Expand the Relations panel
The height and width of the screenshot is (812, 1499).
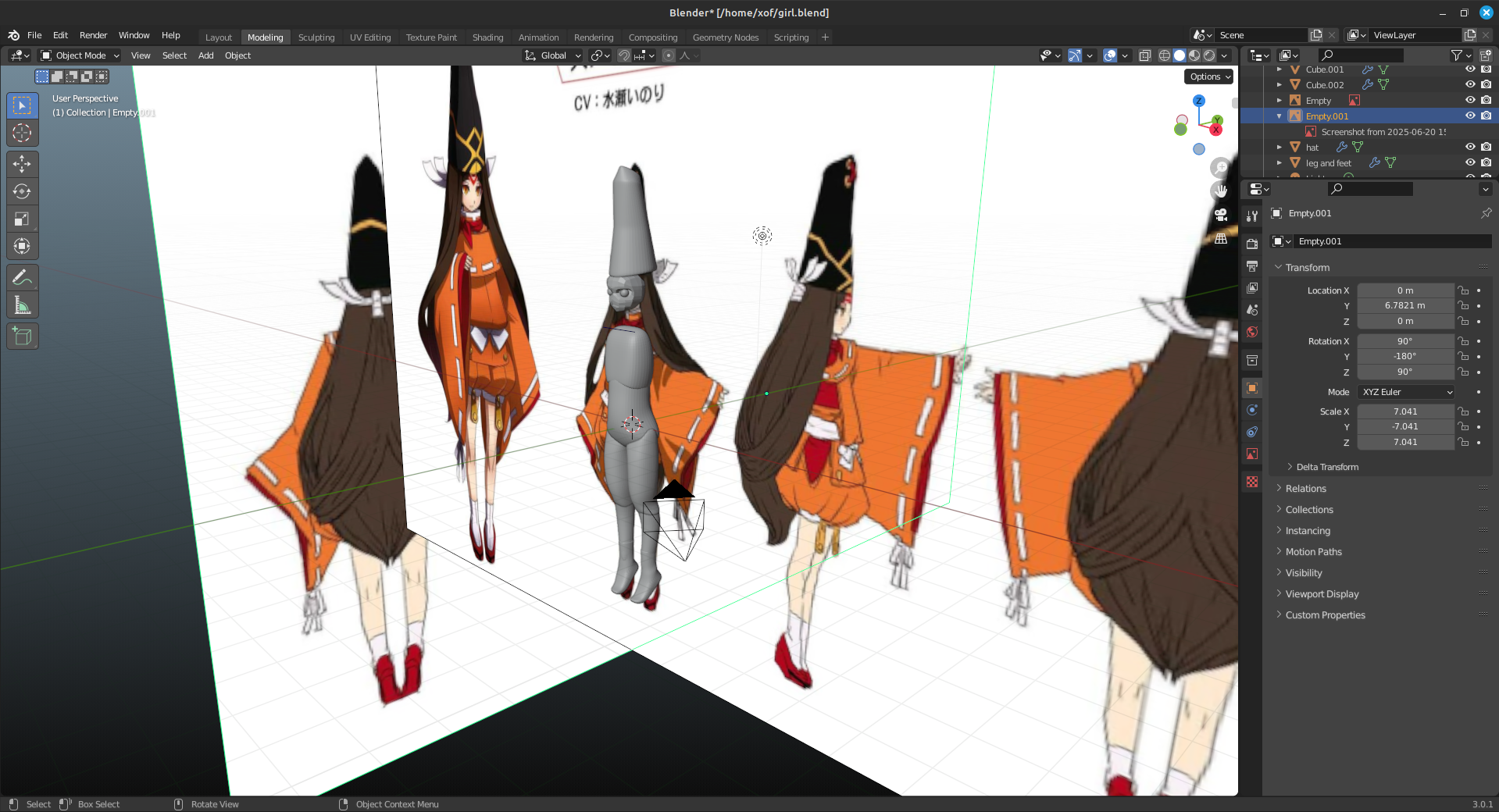point(1305,489)
